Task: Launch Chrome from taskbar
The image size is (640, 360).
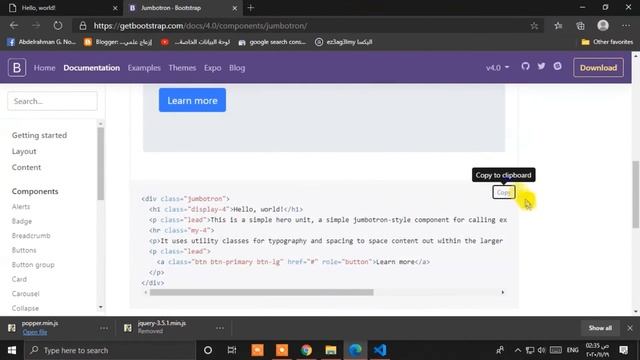Action: click(x=306, y=350)
